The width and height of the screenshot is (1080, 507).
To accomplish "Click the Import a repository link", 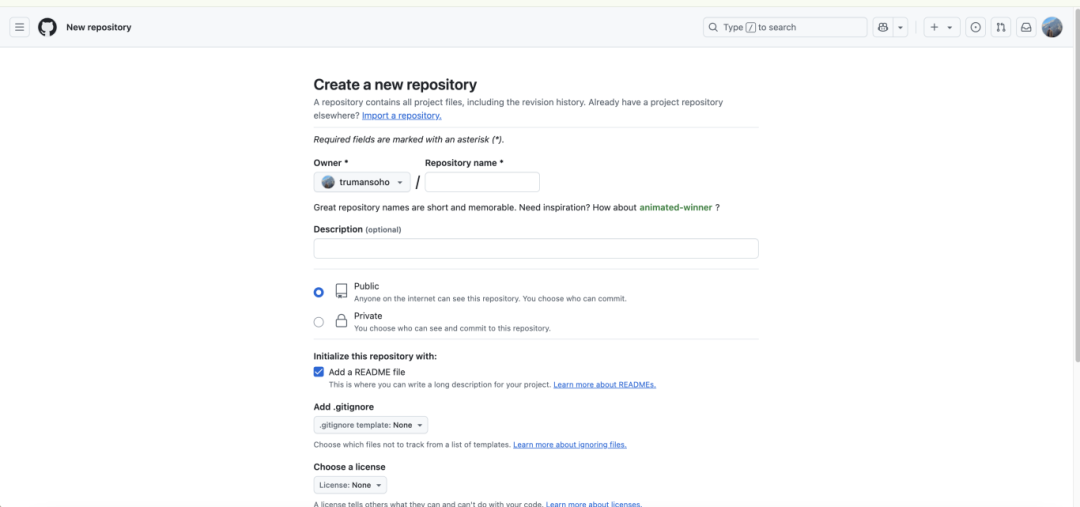I will coord(401,116).
